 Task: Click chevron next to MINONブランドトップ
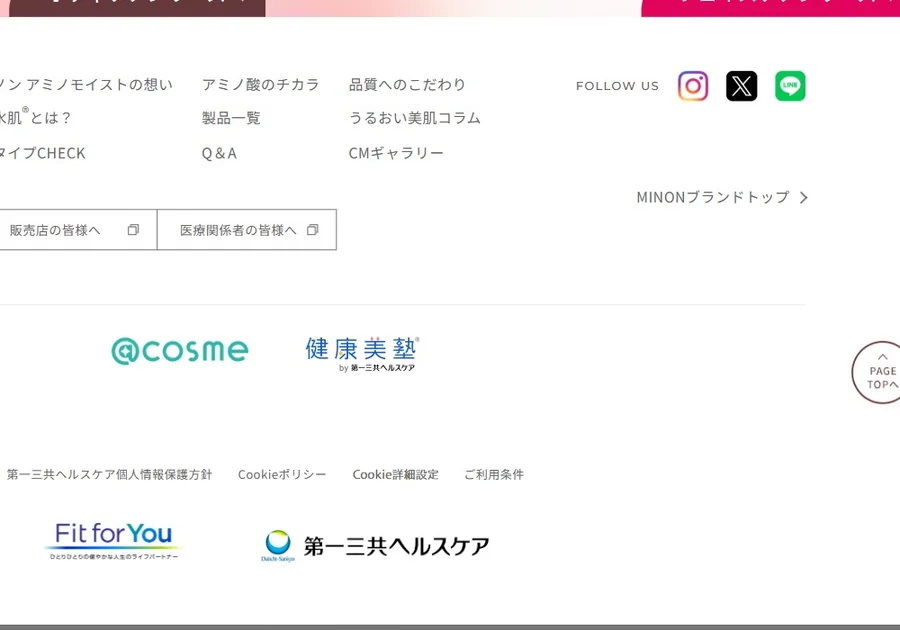point(804,198)
